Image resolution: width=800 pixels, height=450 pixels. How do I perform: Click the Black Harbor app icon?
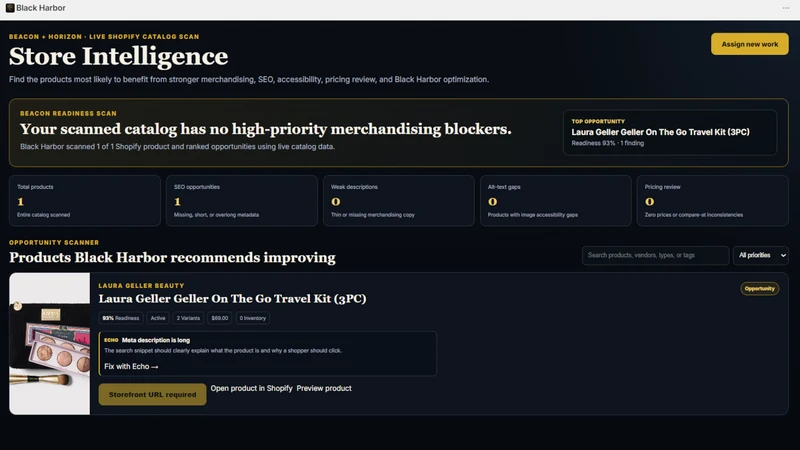point(10,8)
